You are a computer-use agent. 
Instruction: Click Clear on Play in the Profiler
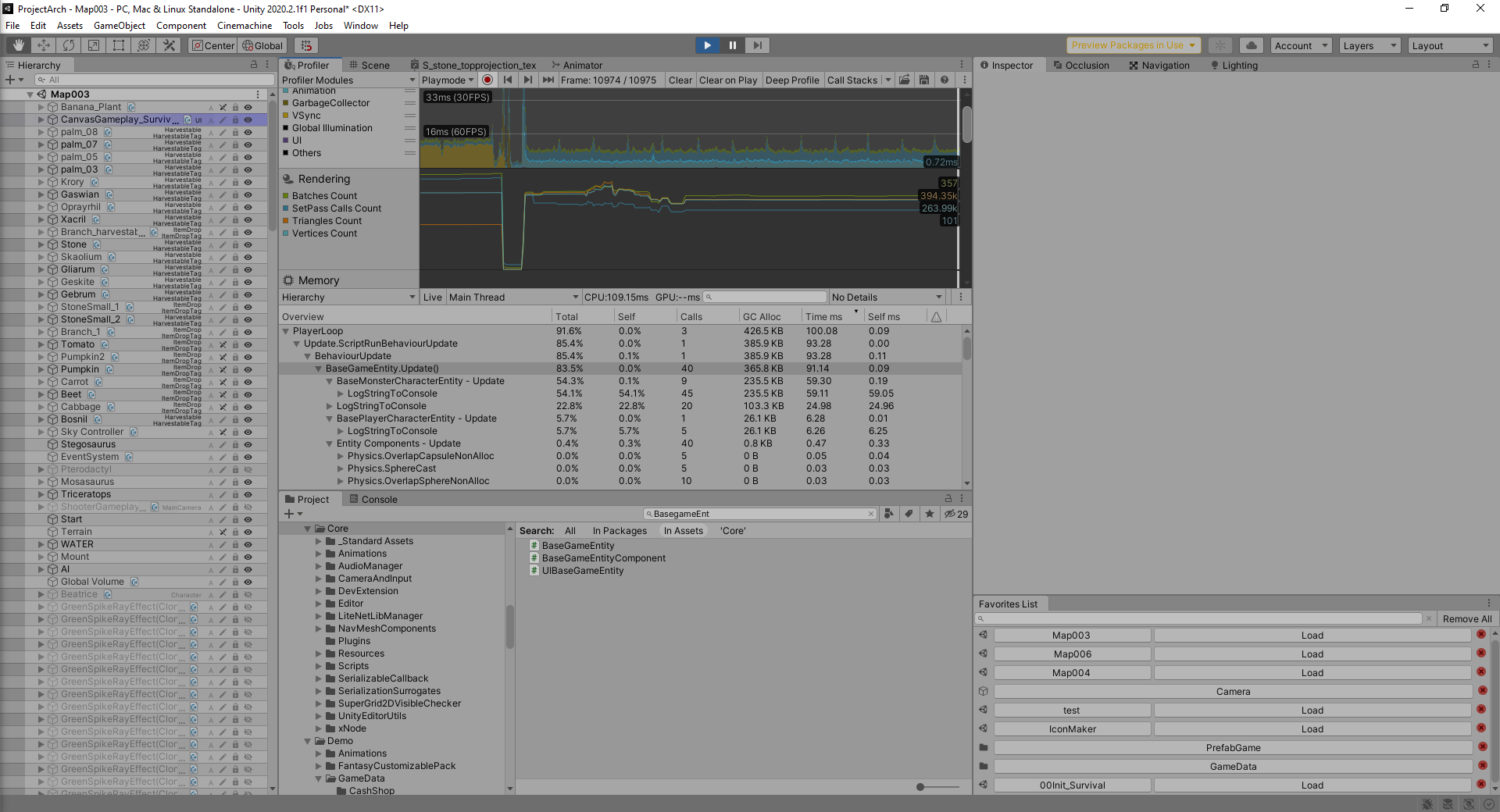click(727, 80)
